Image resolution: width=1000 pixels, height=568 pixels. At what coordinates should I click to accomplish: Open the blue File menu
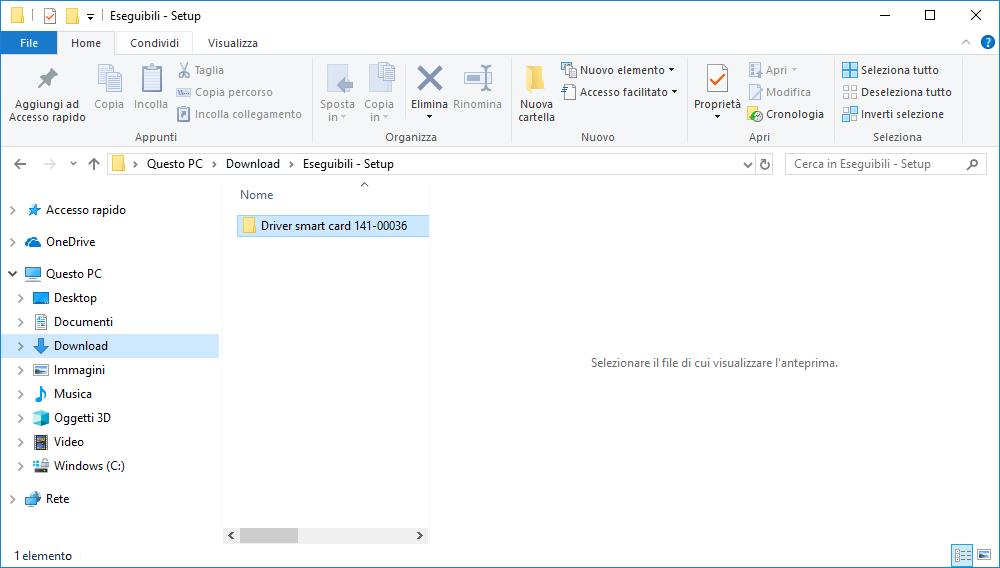pos(29,43)
